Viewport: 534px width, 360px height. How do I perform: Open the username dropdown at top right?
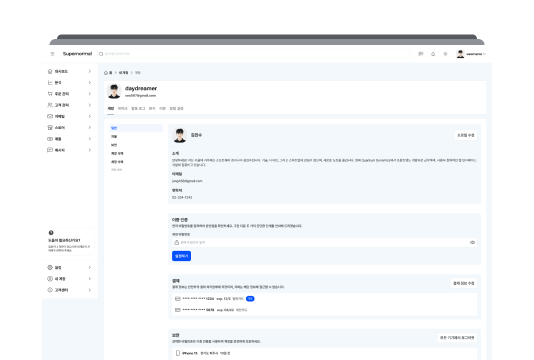[x=471, y=54]
